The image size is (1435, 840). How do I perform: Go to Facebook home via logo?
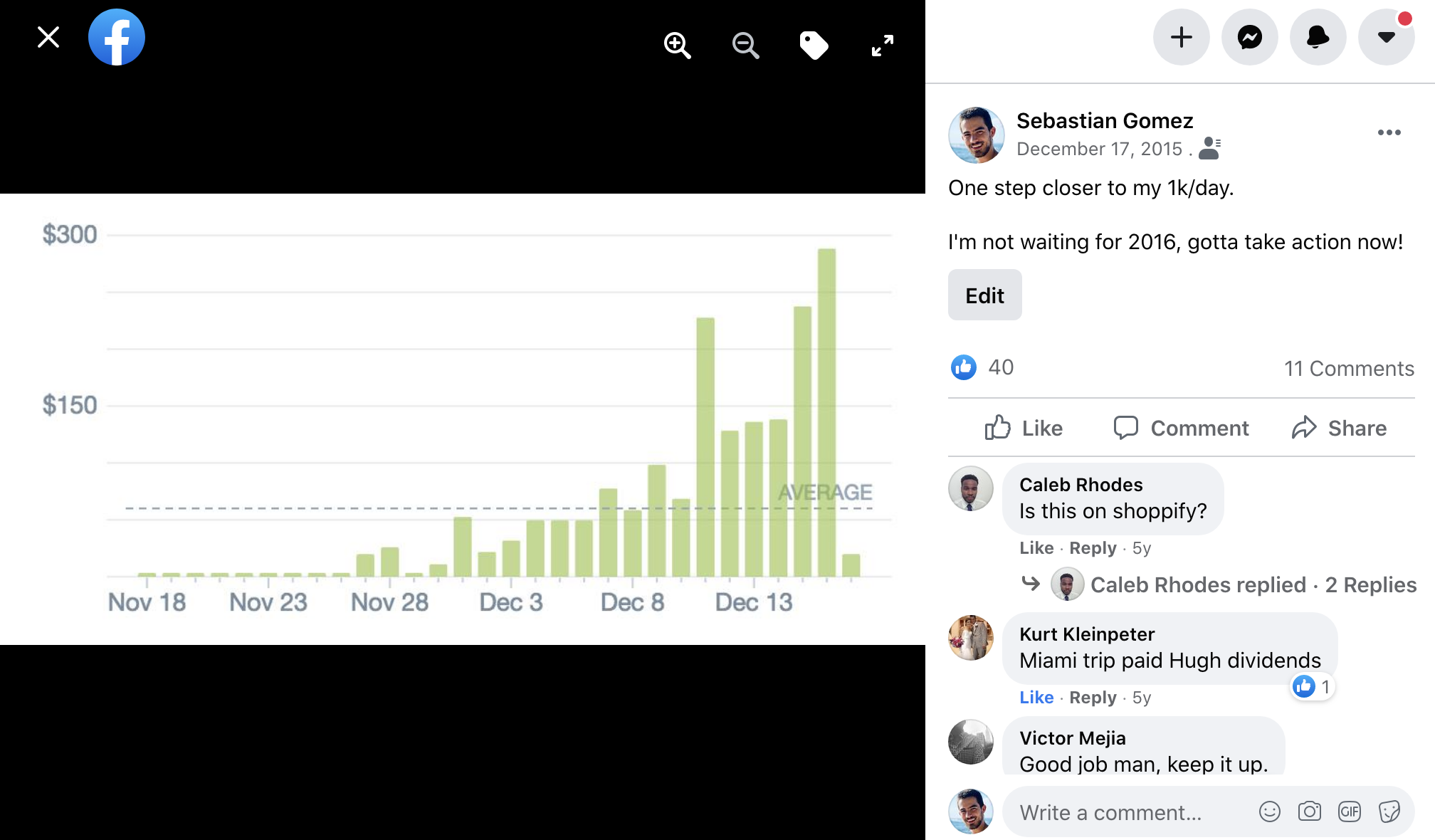(117, 37)
